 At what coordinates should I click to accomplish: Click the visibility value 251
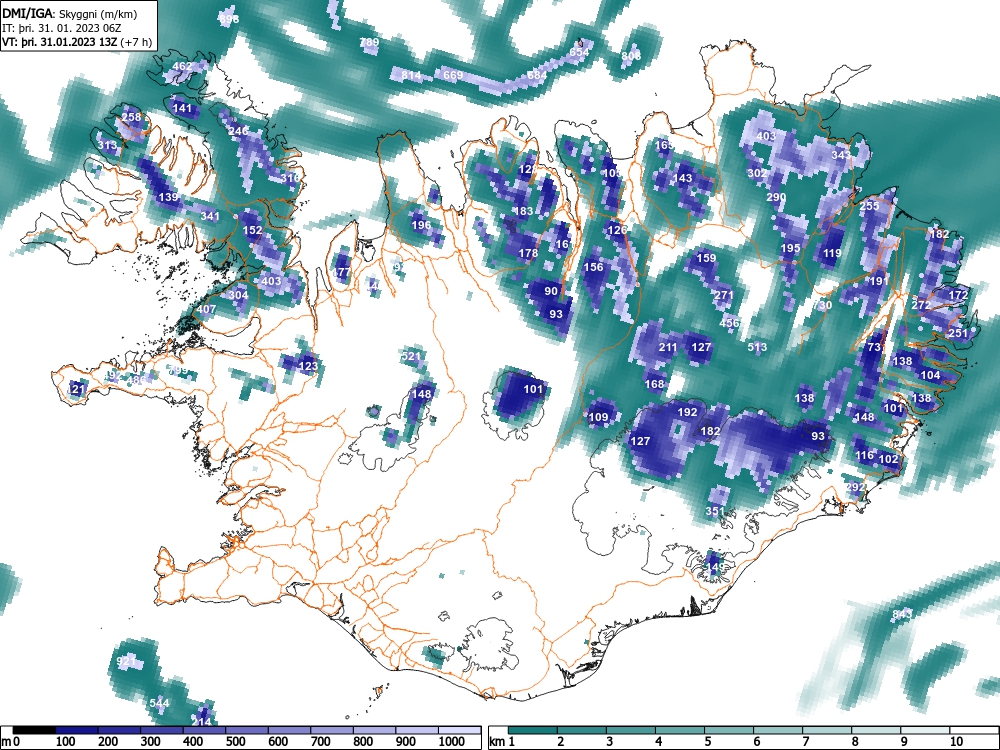tap(959, 333)
